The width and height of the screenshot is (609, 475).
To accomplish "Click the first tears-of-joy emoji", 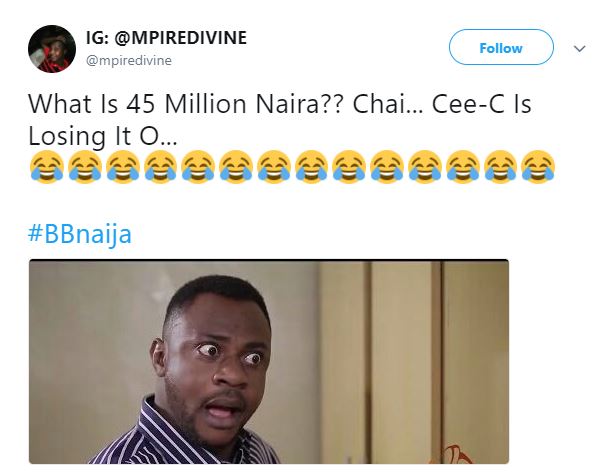I will click(x=46, y=167).
